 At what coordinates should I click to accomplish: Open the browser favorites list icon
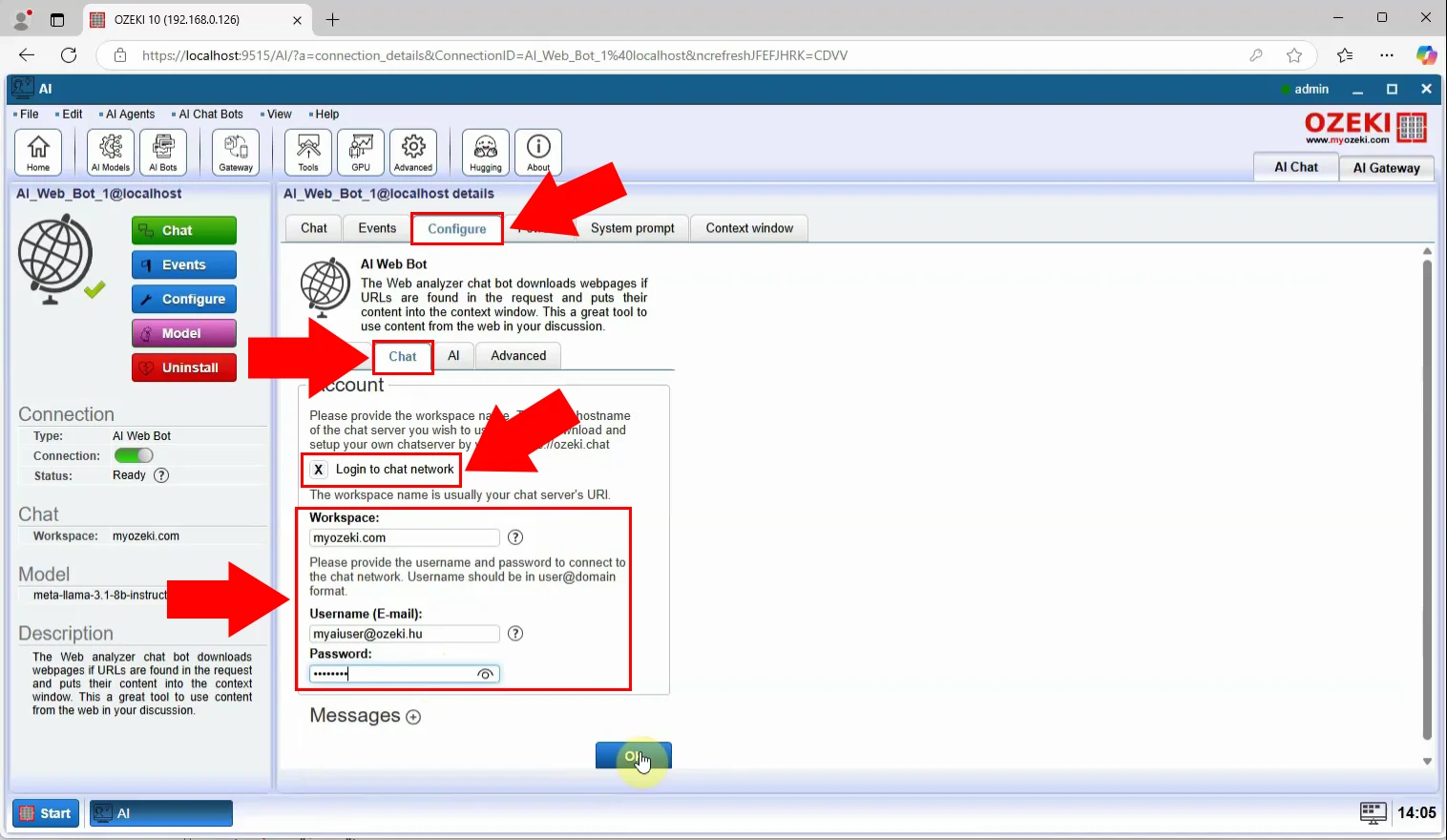click(x=1345, y=55)
